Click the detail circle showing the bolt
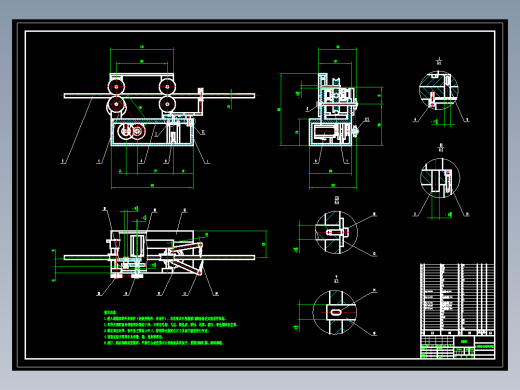The image size is (520, 390). coord(336,232)
